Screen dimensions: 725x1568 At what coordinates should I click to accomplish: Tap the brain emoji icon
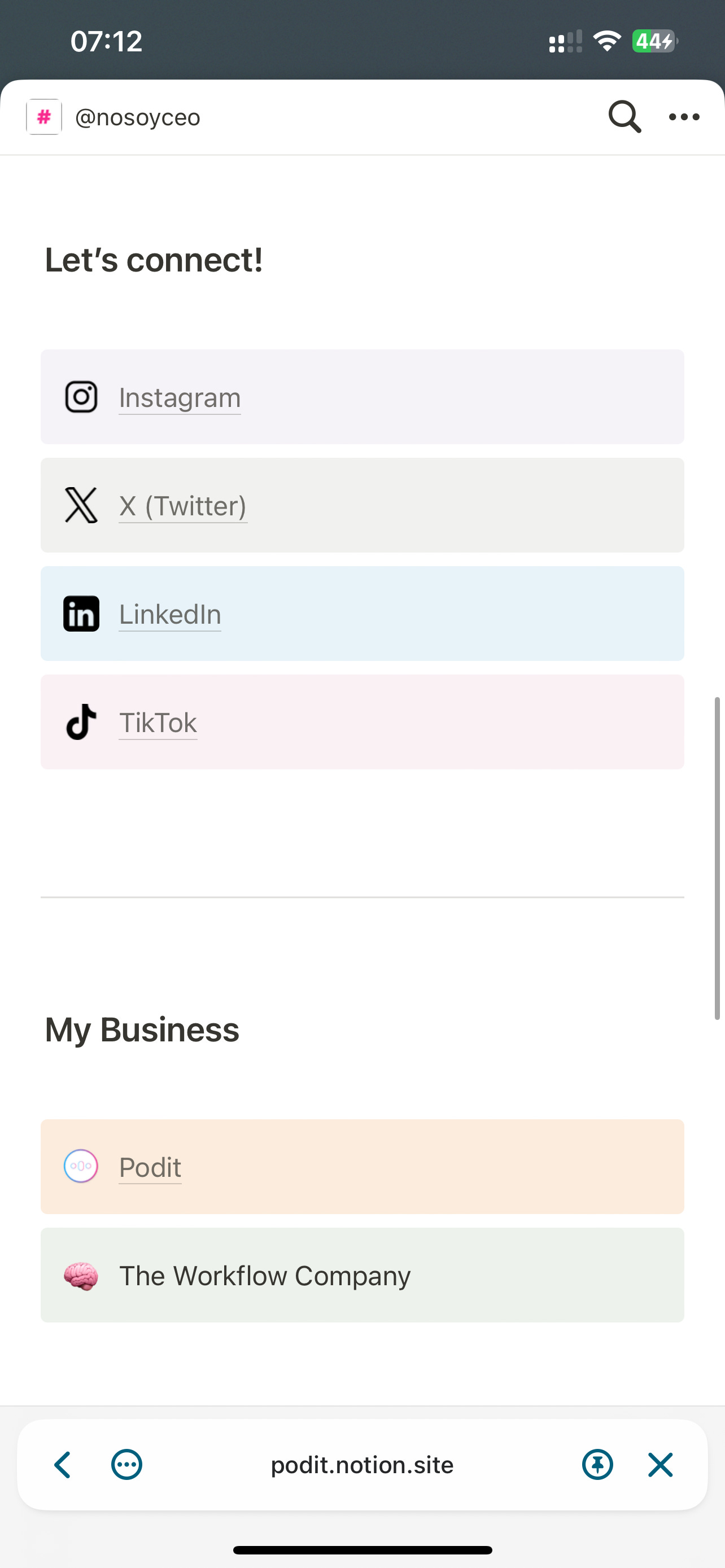[x=81, y=1275]
